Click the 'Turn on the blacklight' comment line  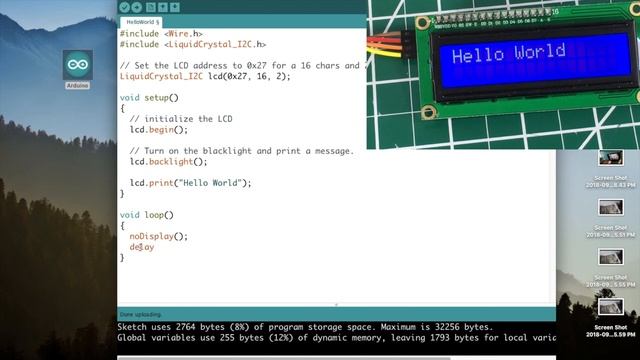click(x=242, y=151)
